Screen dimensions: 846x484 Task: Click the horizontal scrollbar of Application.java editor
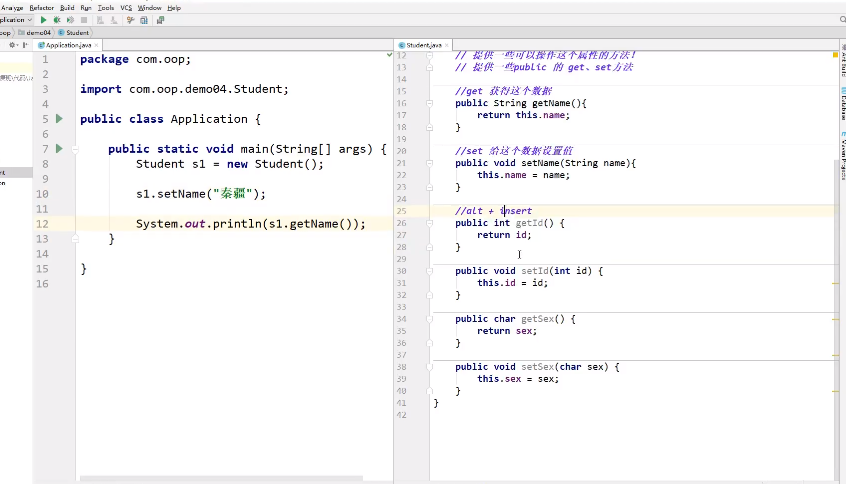[221, 479]
